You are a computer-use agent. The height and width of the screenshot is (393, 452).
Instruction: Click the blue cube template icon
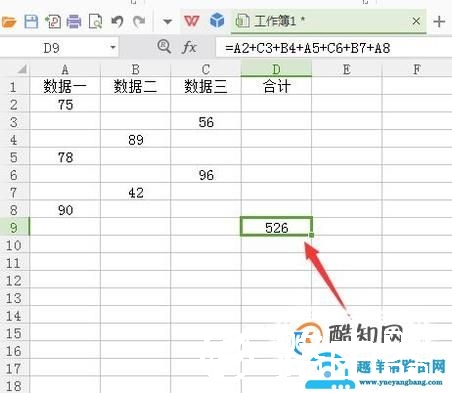click(x=217, y=21)
